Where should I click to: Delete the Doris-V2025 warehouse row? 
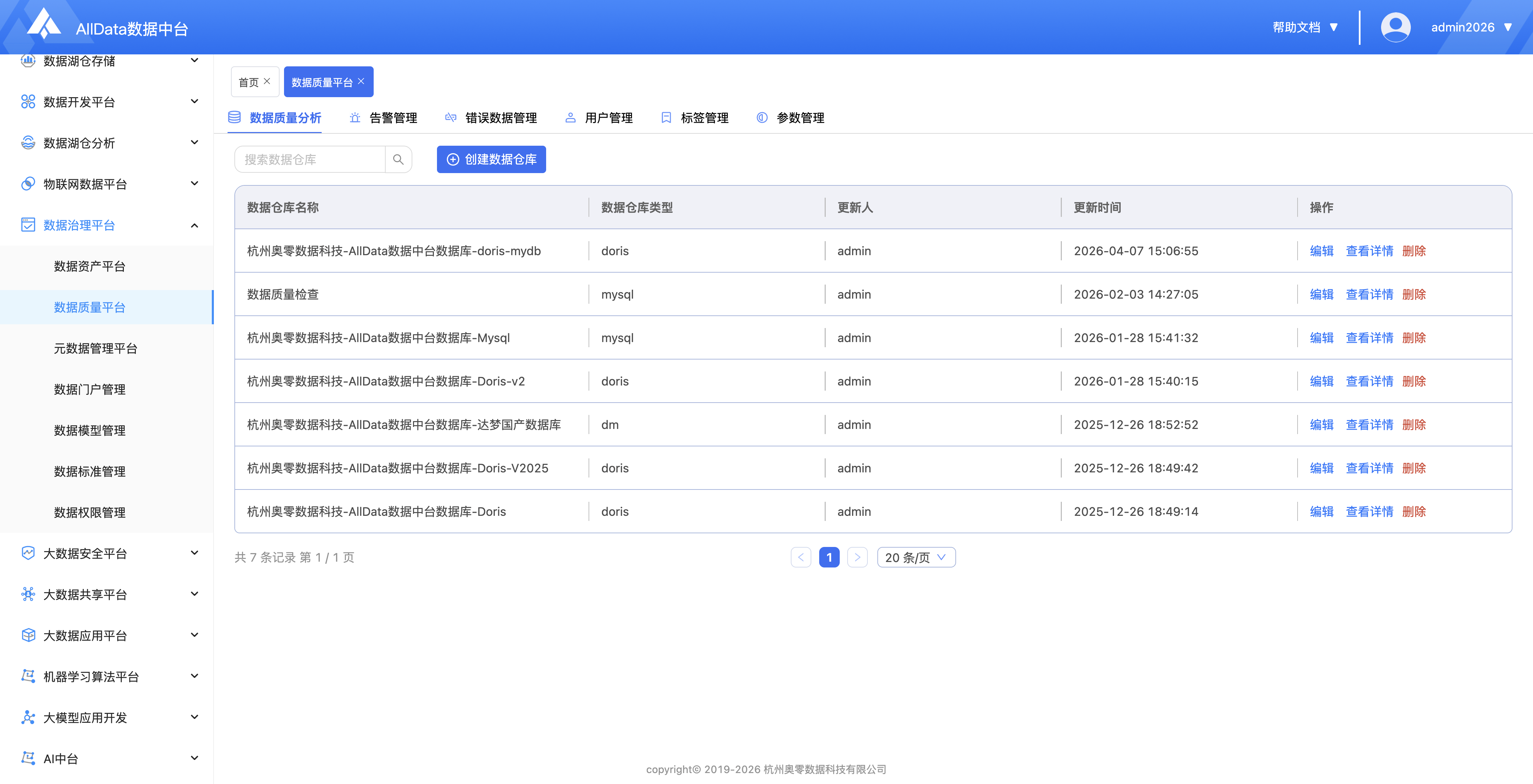[x=1414, y=468]
